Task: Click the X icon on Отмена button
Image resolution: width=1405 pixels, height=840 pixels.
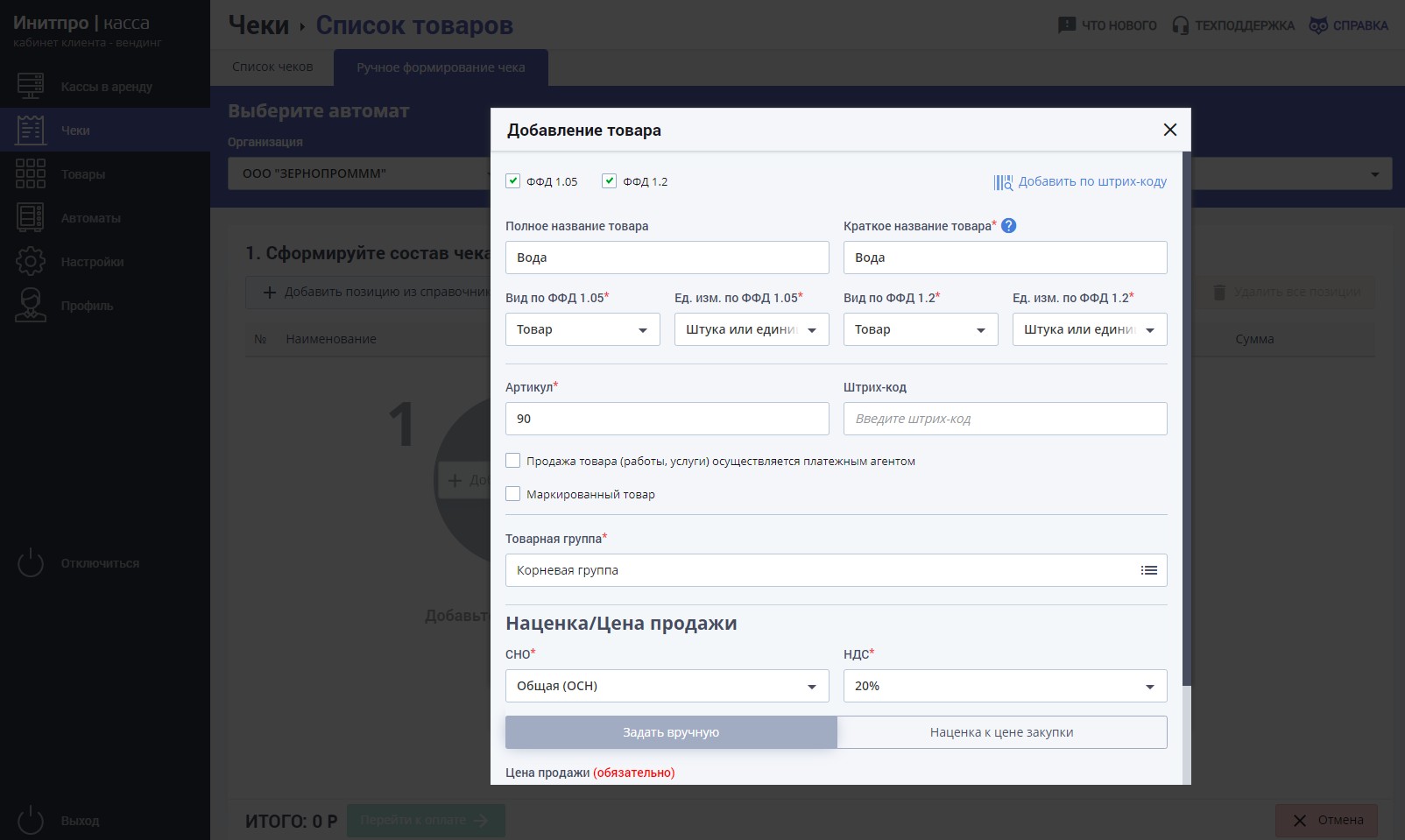Action: pyautogui.click(x=1300, y=821)
